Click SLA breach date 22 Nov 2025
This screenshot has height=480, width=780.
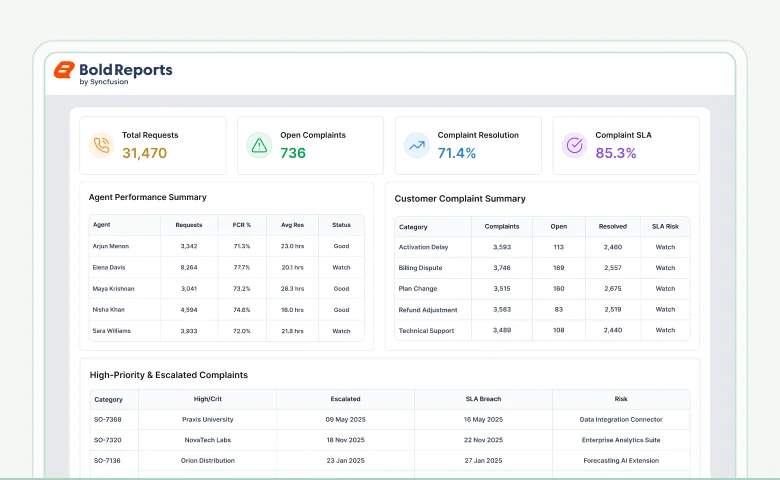coord(484,440)
